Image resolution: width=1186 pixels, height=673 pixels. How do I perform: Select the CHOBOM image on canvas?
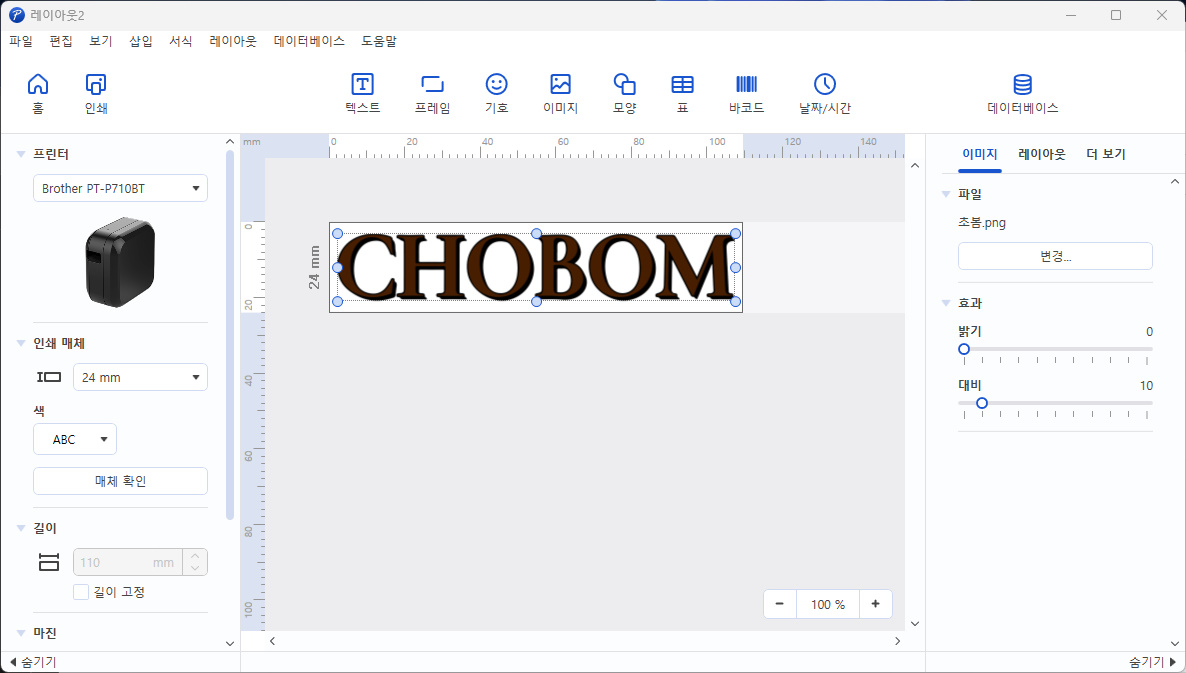(x=536, y=268)
